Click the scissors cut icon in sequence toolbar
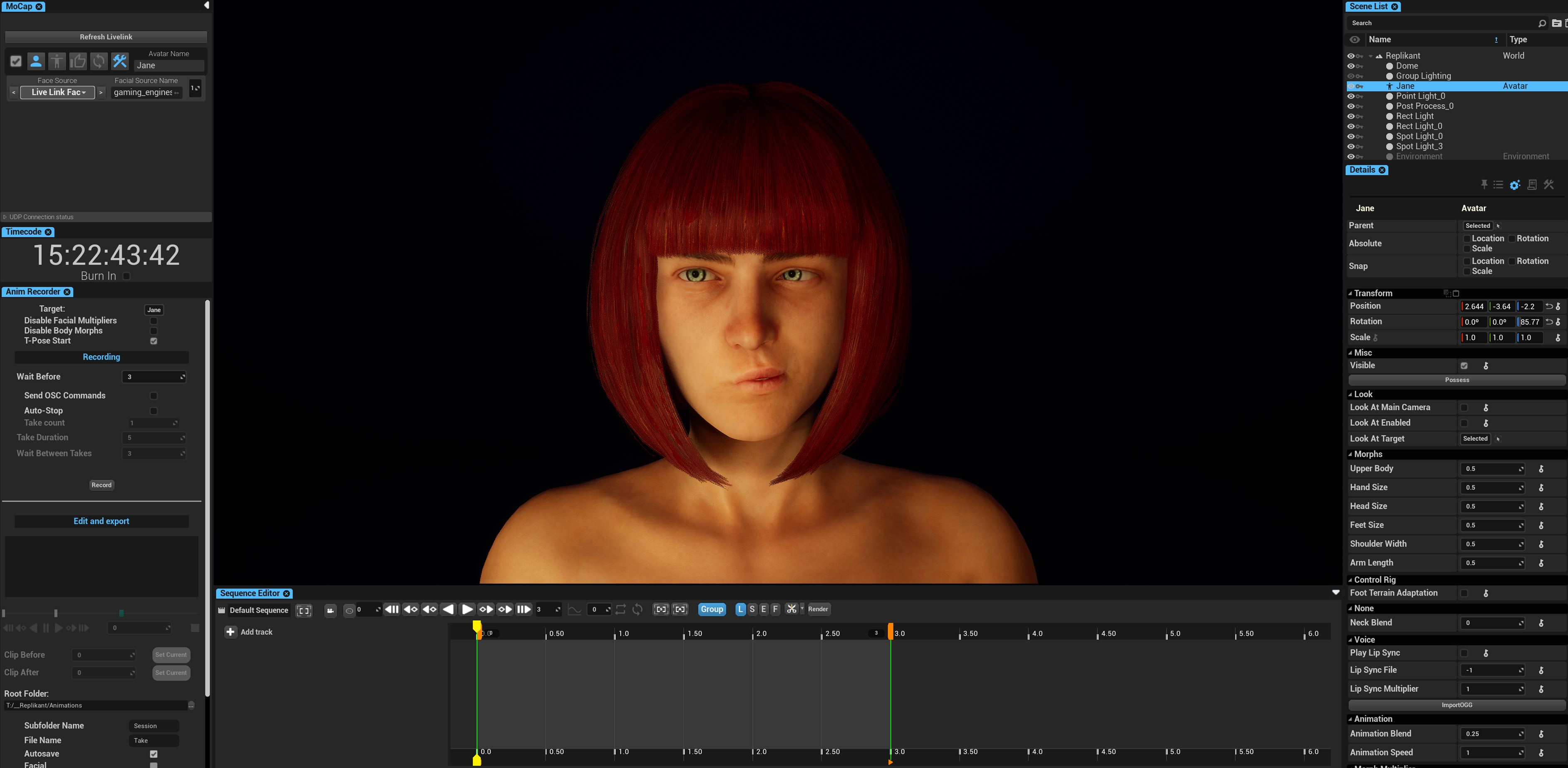 coord(791,609)
